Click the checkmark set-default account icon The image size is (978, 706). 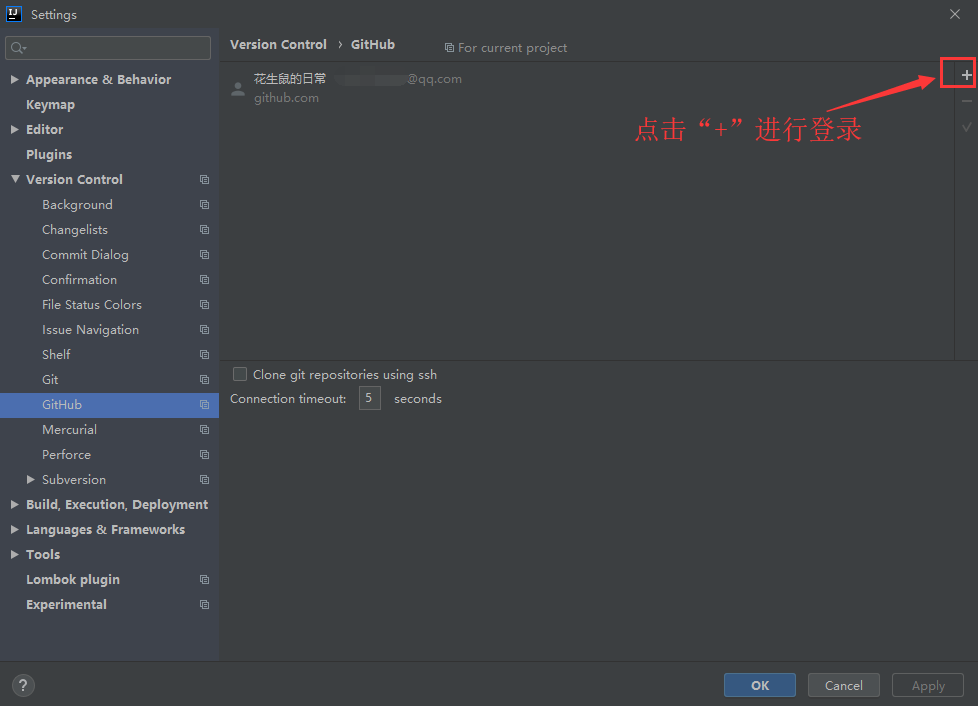966,127
